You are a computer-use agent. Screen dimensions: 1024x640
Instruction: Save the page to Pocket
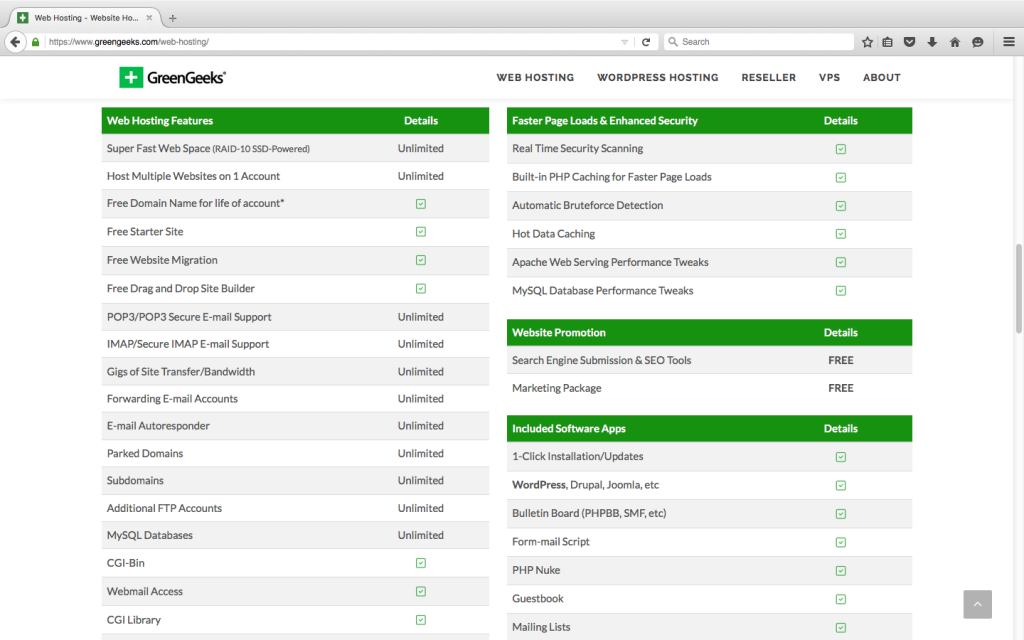910,42
